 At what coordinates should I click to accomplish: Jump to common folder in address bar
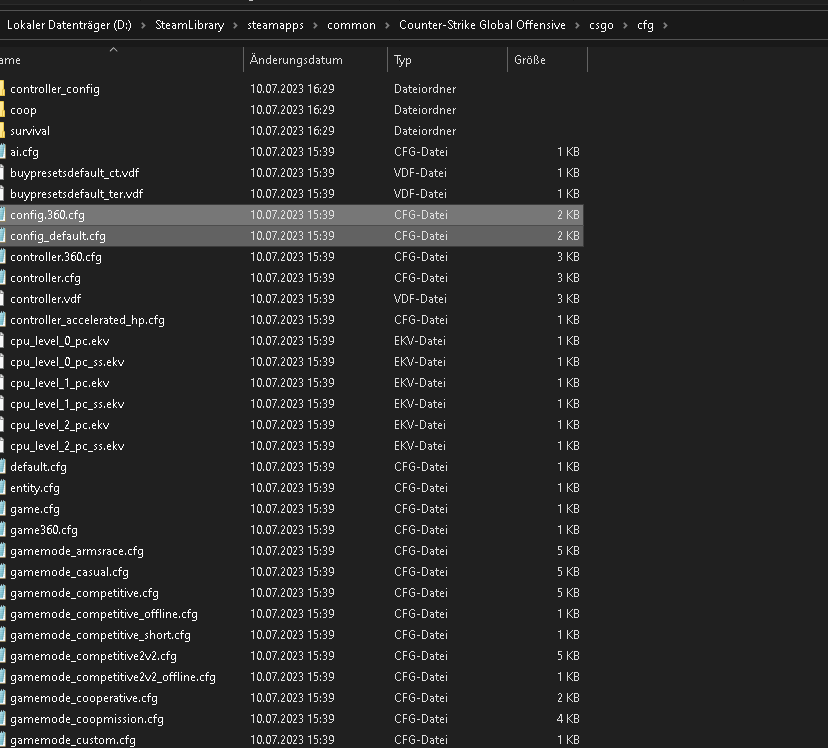click(351, 25)
